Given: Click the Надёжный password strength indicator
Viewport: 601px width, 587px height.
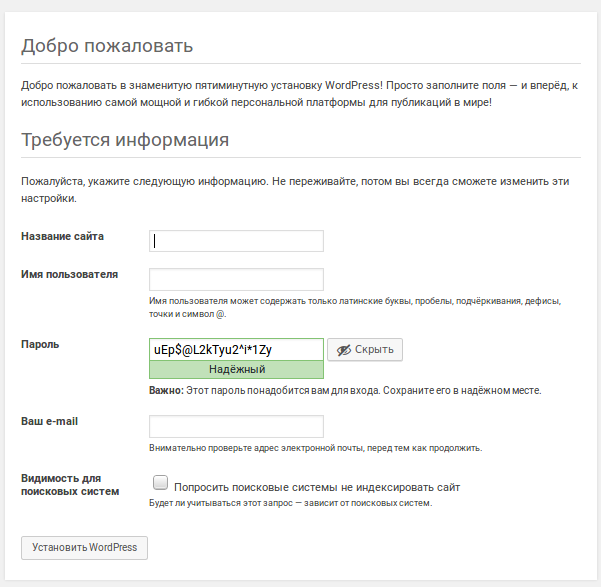Looking at the screenshot, I should (x=236, y=369).
